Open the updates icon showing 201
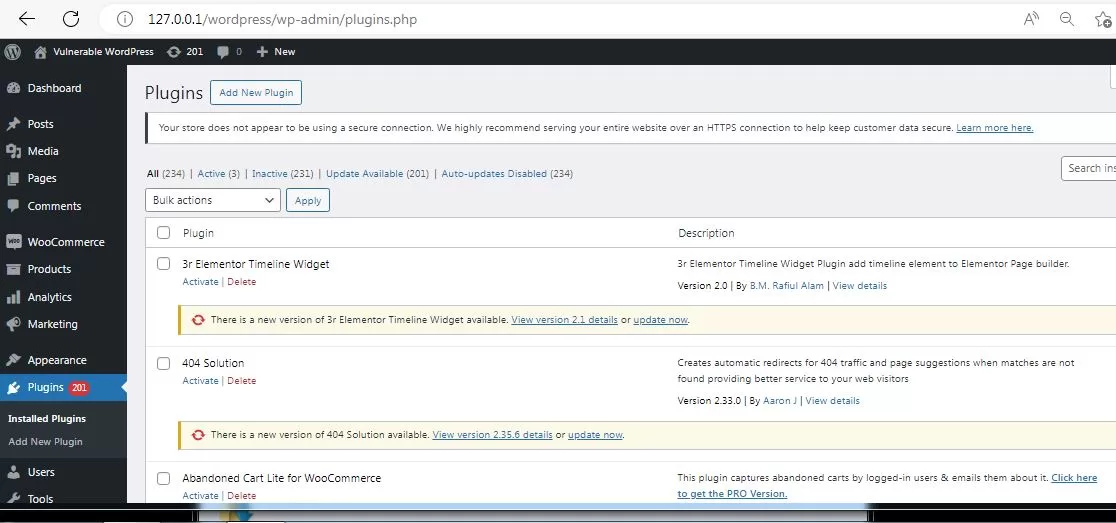 (185, 51)
